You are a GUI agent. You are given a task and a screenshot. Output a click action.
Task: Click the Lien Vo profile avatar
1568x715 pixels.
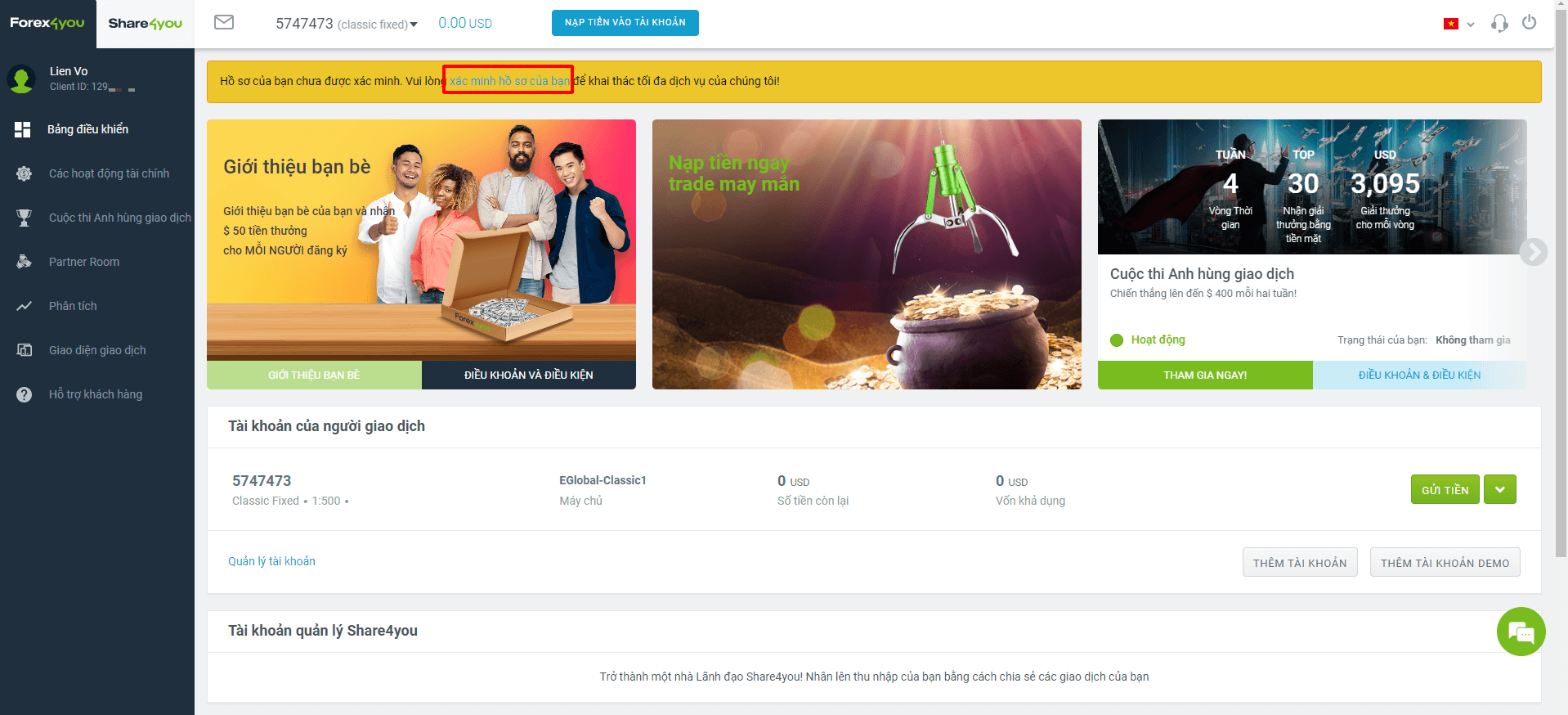click(x=21, y=79)
